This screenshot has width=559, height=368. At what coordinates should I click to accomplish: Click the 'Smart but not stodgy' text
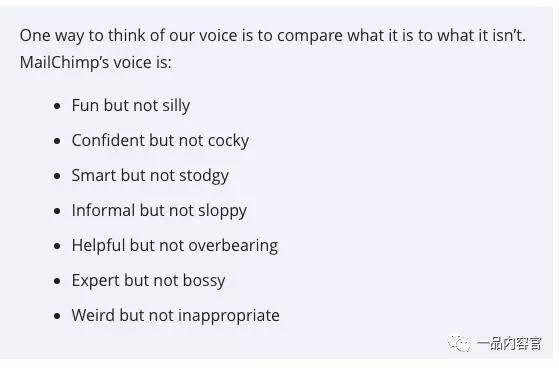(x=150, y=176)
